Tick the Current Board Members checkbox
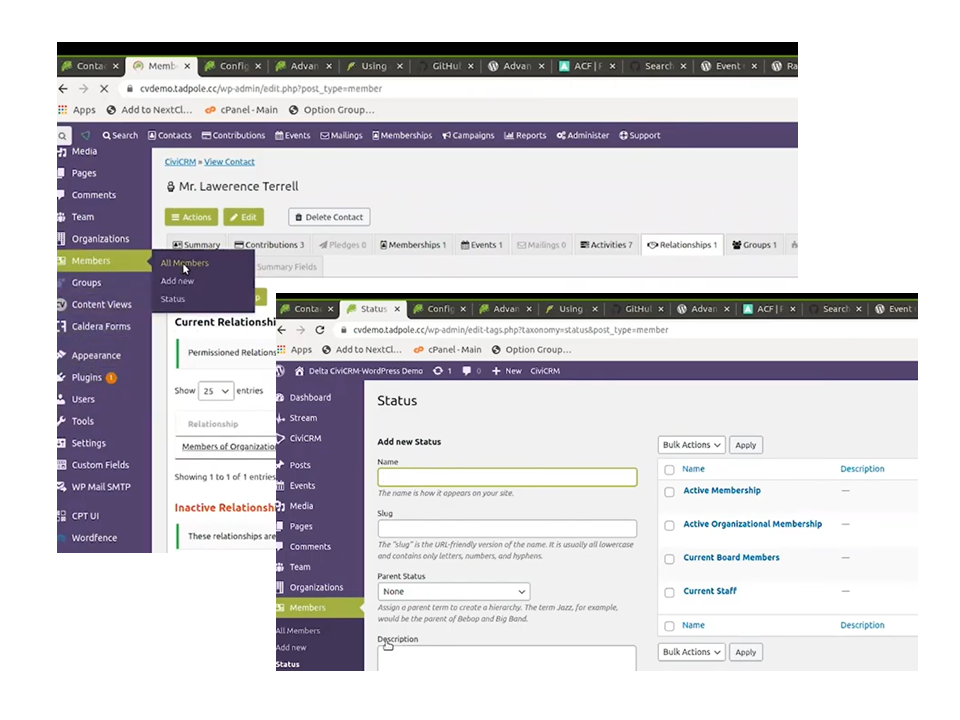Viewport: 960px width, 720px height. [669, 559]
